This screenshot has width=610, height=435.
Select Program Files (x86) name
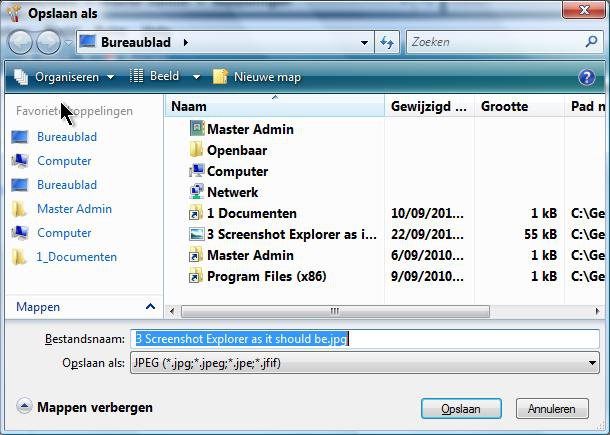(x=266, y=276)
